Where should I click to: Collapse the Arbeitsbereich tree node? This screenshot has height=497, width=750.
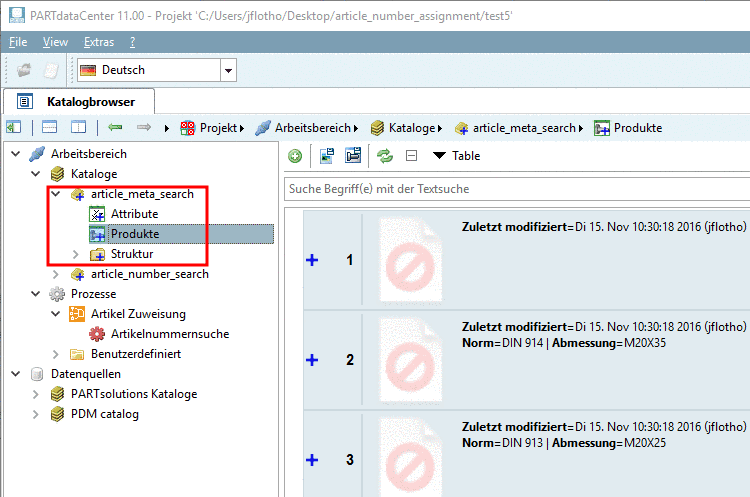[x=16, y=154]
